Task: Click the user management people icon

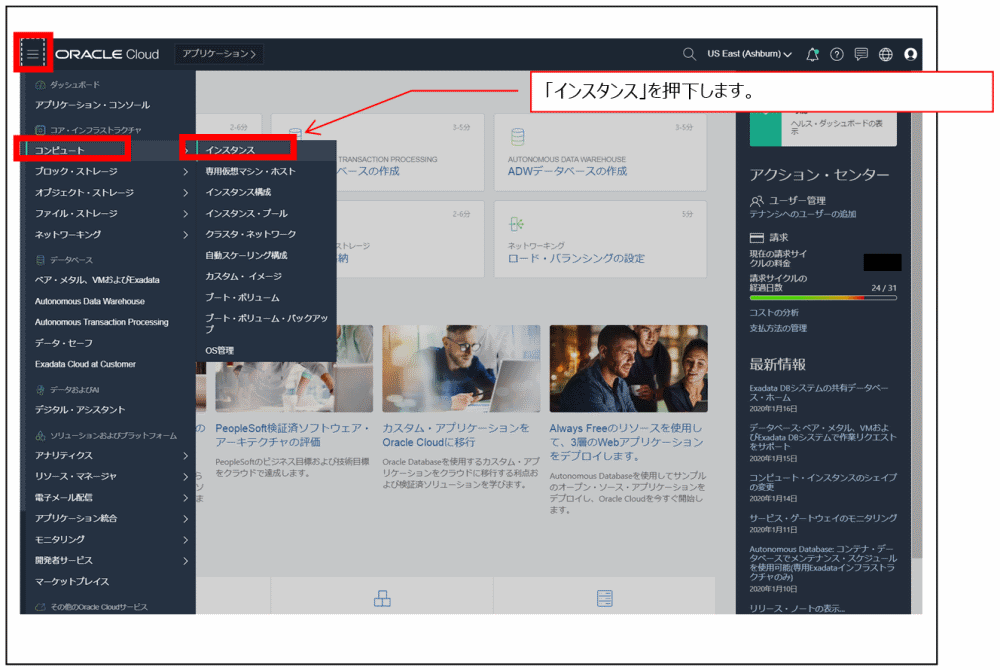Action: pyautogui.click(x=756, y=201)
